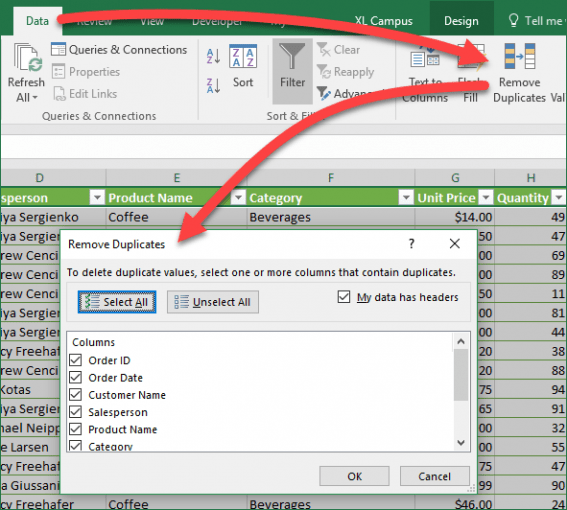Screen dimensions: 567x510
Task: Click the $14.00 unit price cell
Action: [455, 217]
